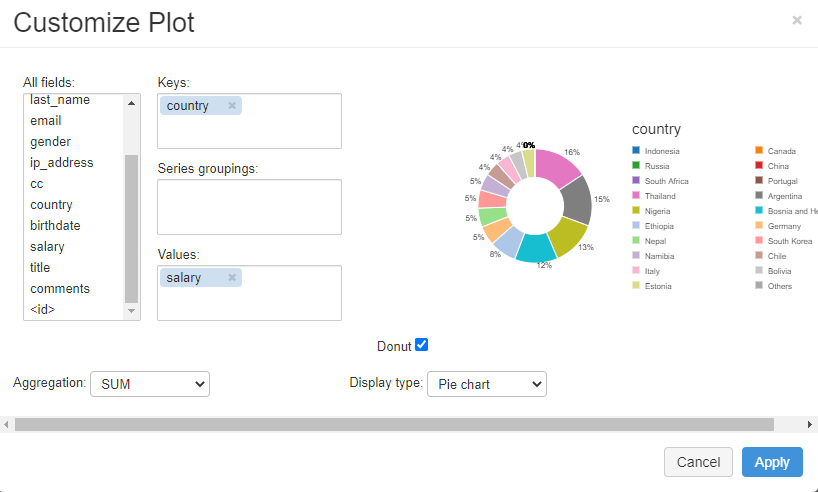Open the Aggregation dropdown
Viewport: 818px width, 492px height.
coord(149,384)
